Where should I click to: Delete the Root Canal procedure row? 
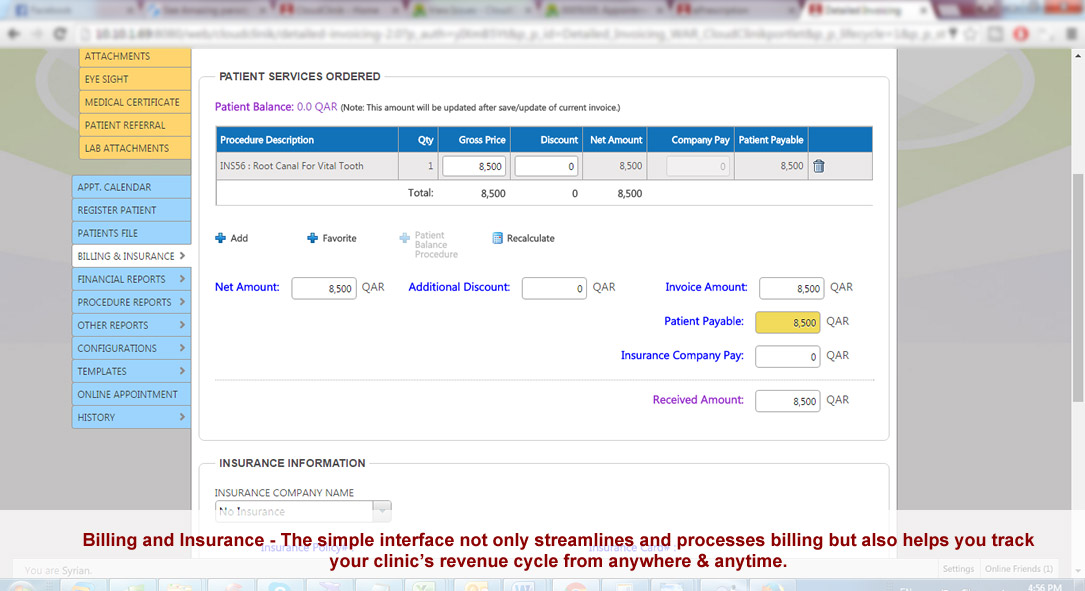[818, 166]
